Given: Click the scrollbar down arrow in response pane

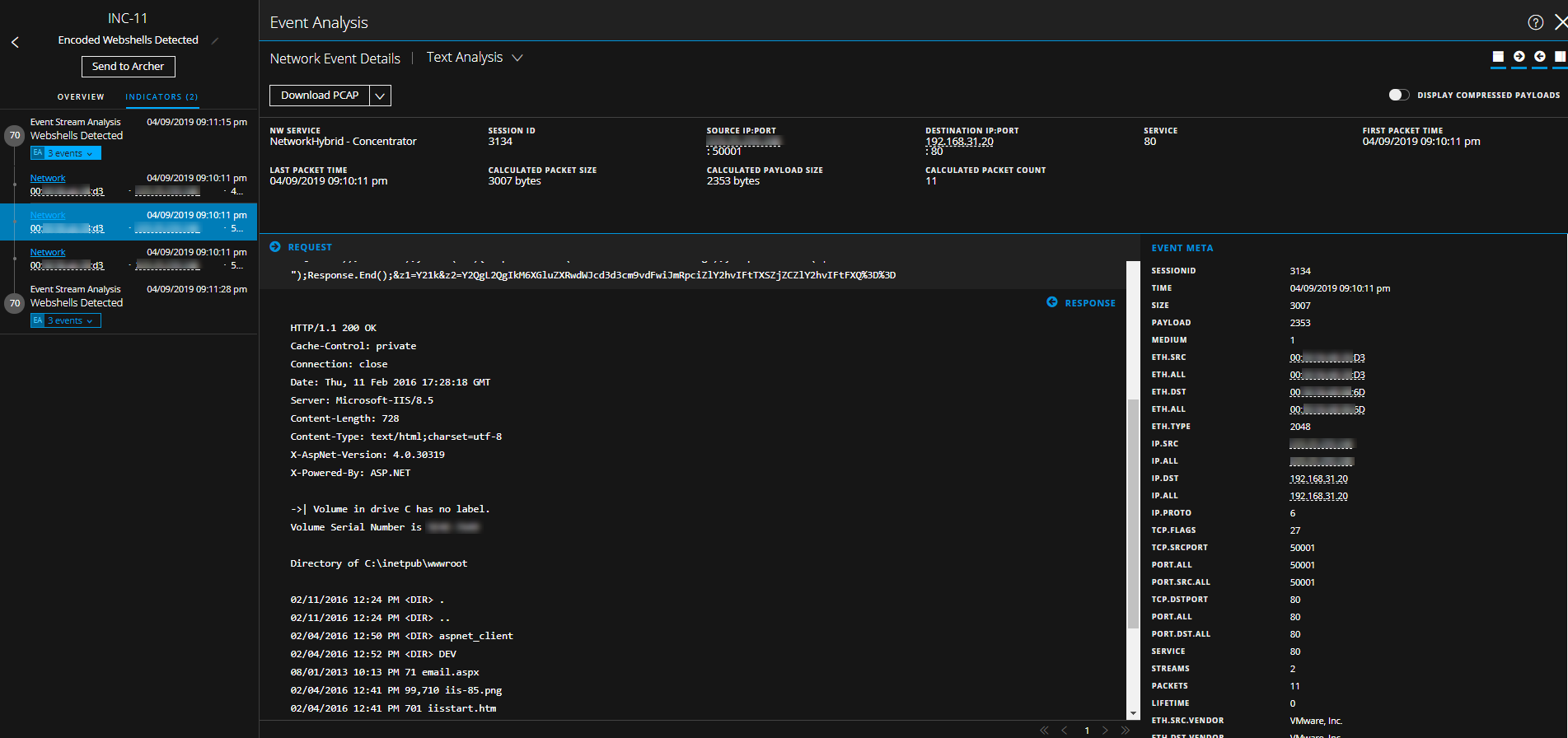Looking at the screenshot, I should [x=1133, y=713].
